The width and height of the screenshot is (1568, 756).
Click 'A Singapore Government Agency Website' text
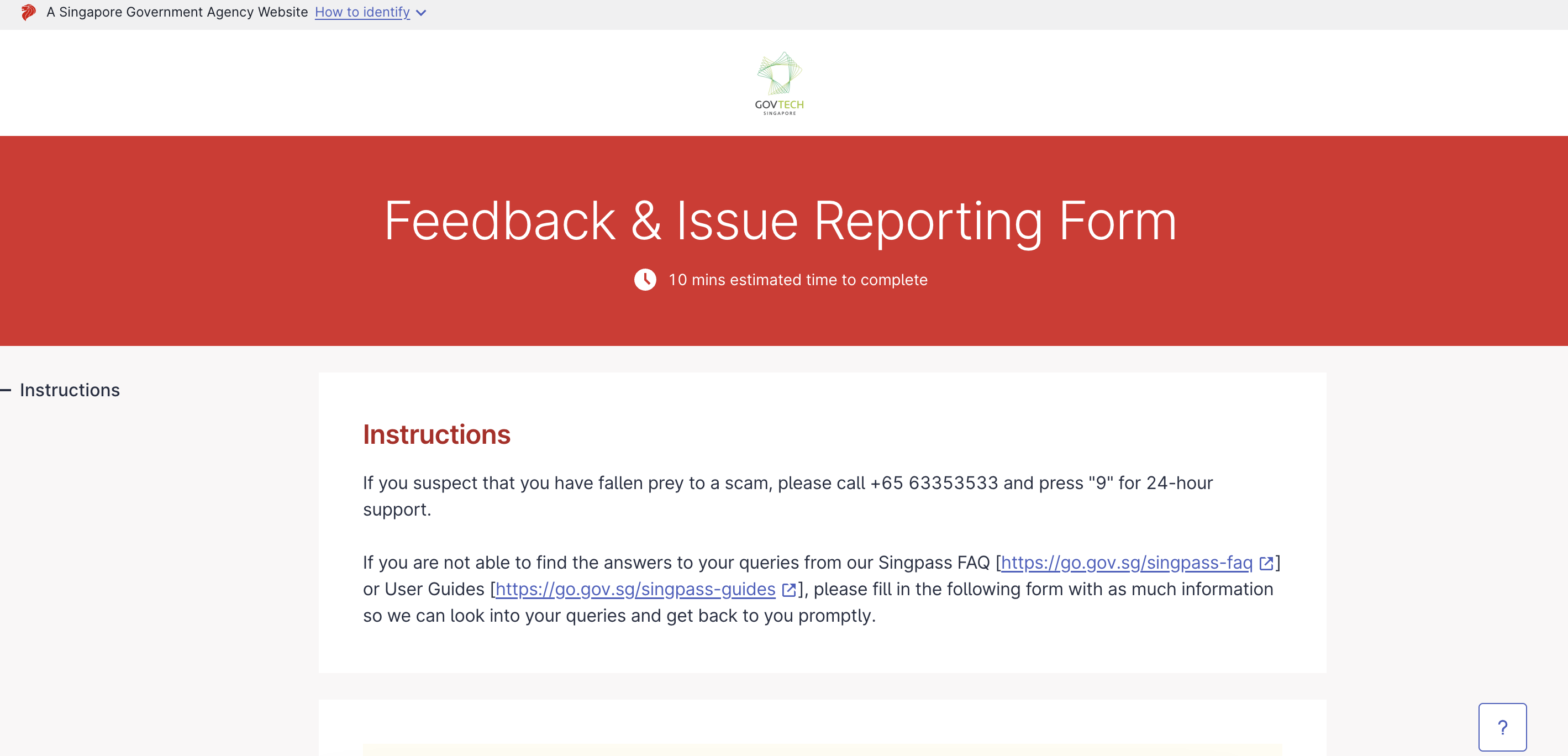point(177,12)
